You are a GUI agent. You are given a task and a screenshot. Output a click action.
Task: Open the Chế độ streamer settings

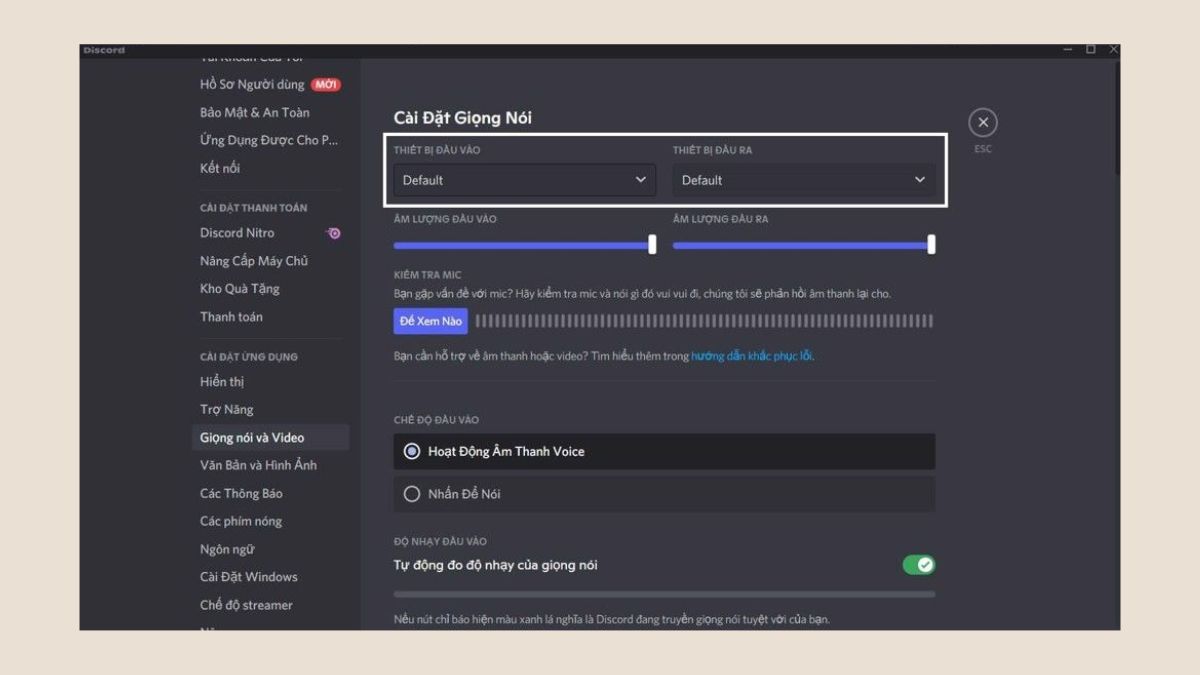point(249,605)
